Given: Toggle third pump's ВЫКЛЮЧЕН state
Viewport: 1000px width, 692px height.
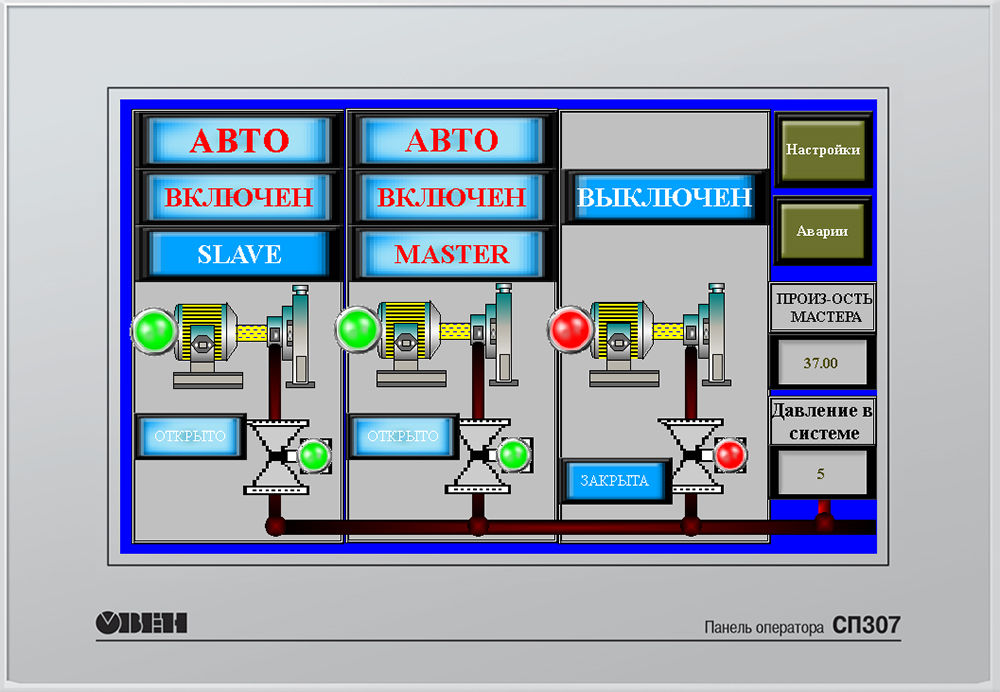Looking at the screenshot, I should coord(664,197).
